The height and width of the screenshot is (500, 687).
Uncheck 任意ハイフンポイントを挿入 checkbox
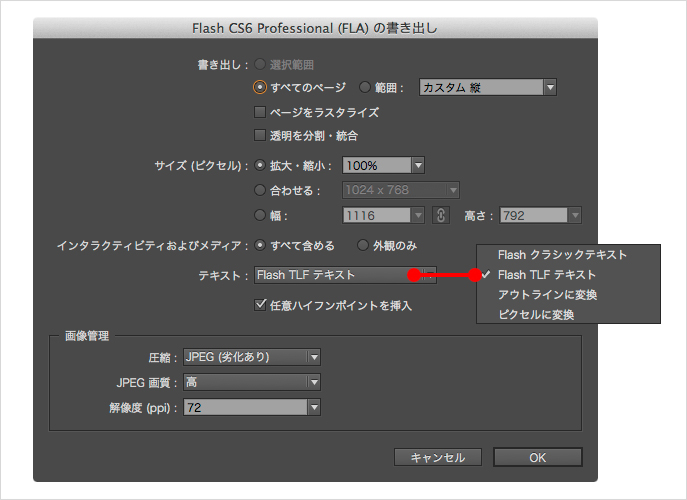[260, 305]
